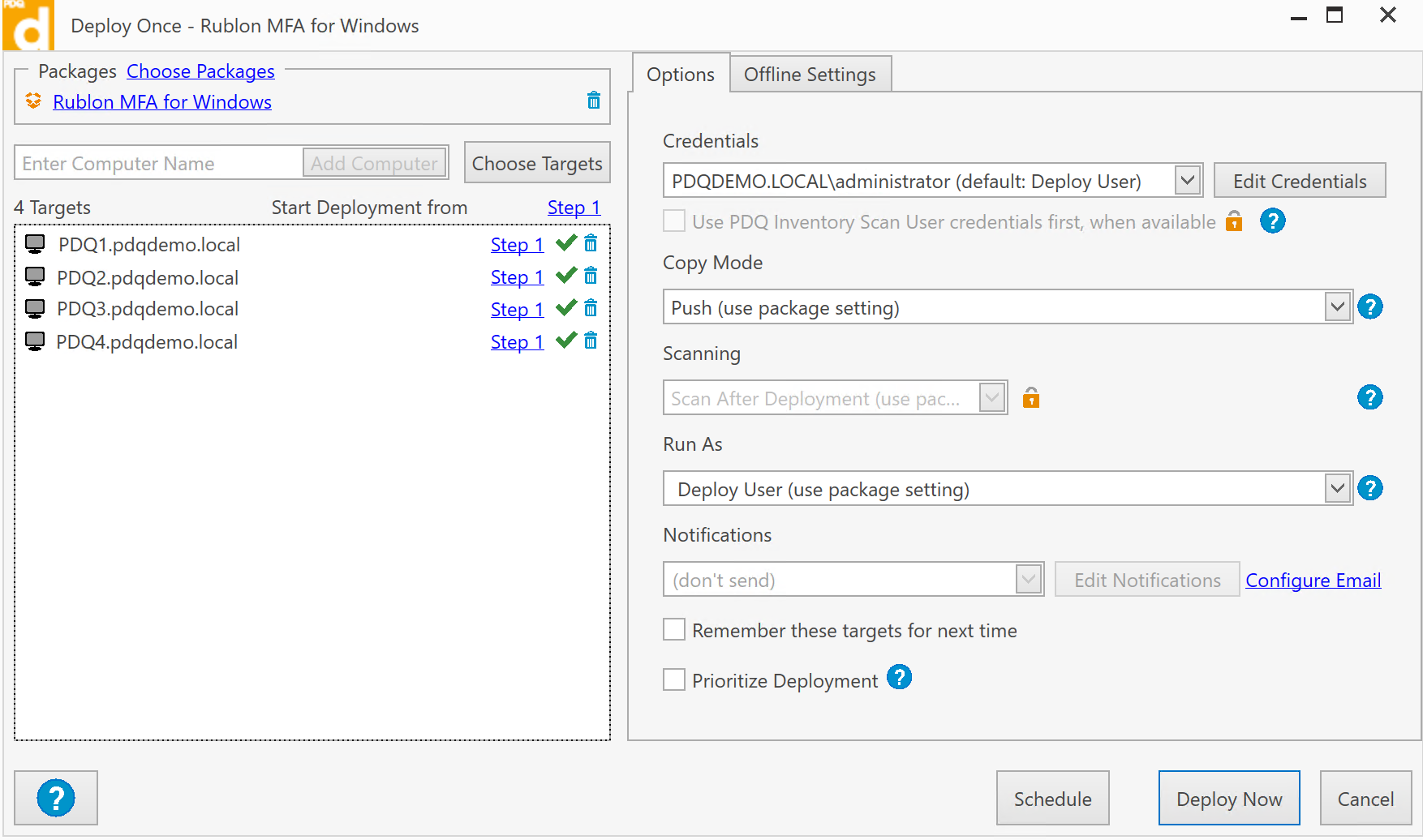Screen dimensions: 1423x840
Task: Check the Prioritize Deployment box
Action: (674, 679)
